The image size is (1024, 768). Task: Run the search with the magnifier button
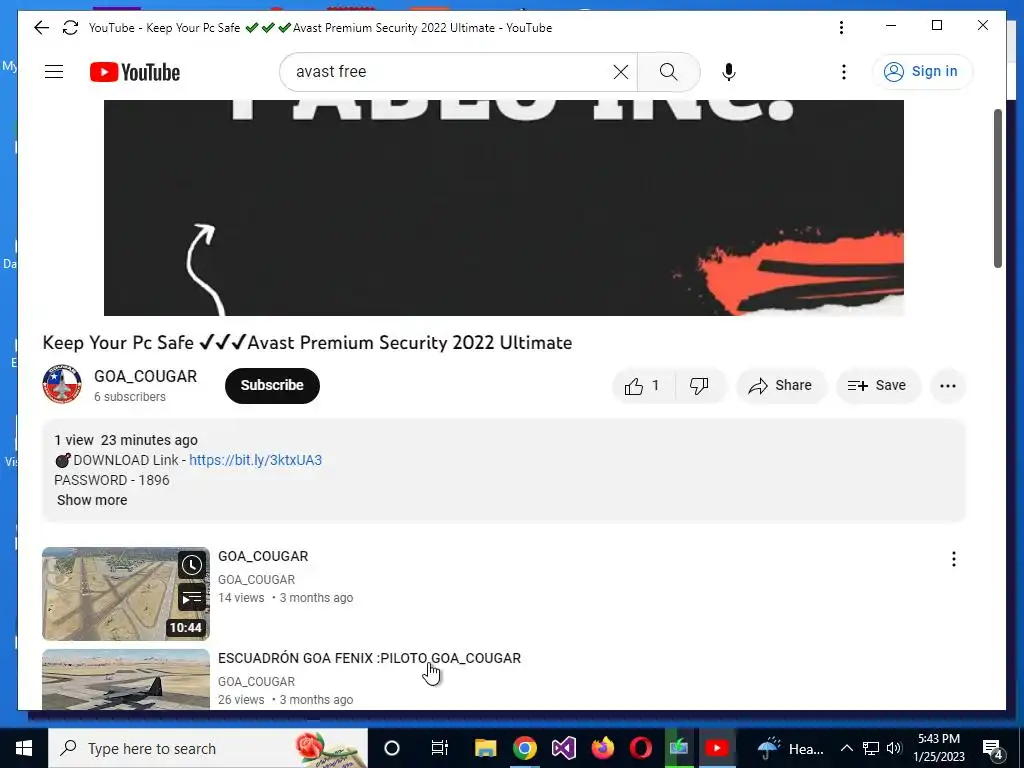[x=668, y=72]
